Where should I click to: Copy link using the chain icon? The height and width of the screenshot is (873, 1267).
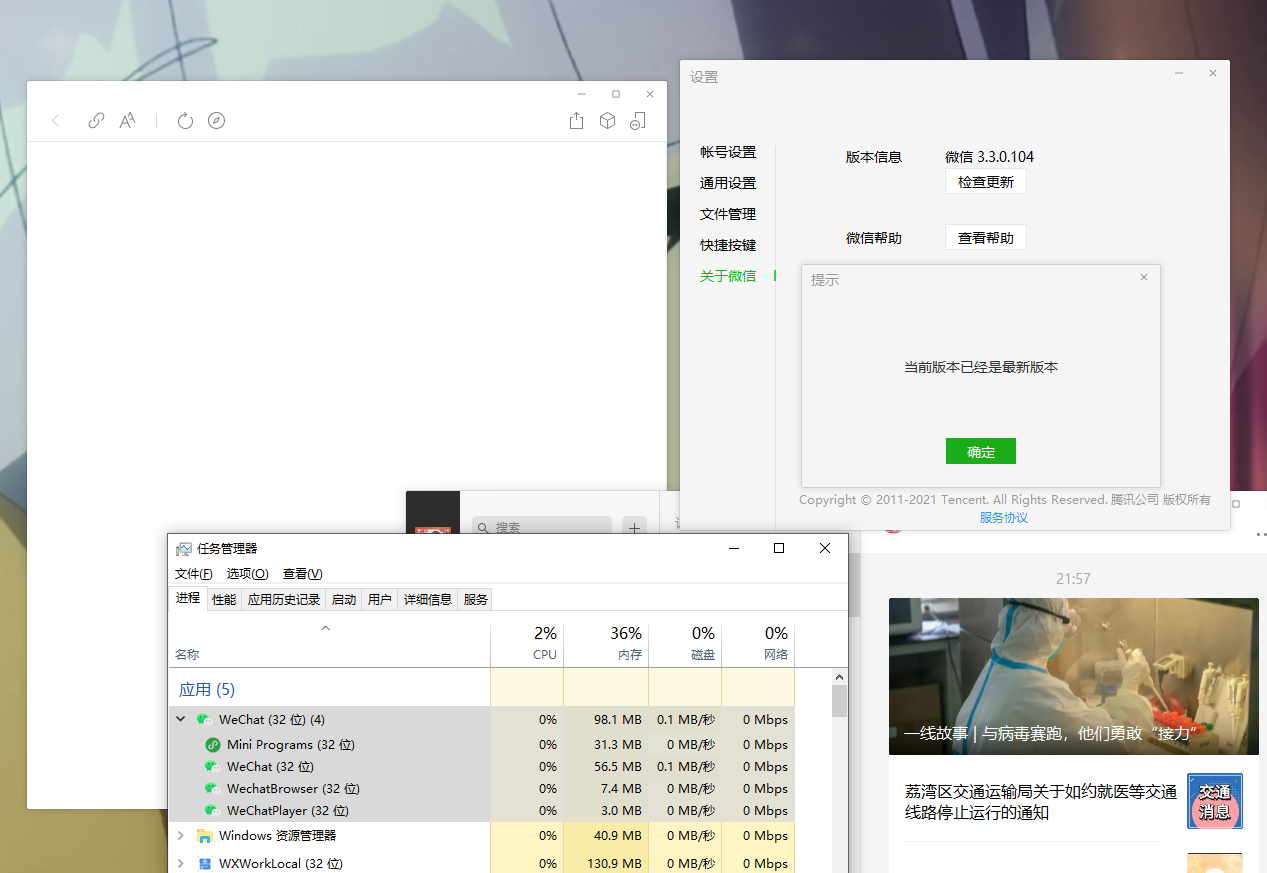tap(96, 121)
